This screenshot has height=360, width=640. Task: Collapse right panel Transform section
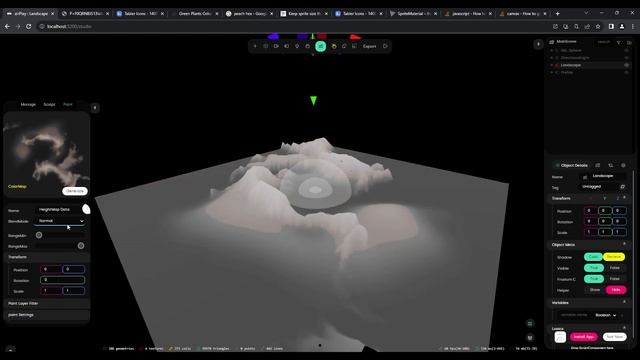tap(624, 198)
